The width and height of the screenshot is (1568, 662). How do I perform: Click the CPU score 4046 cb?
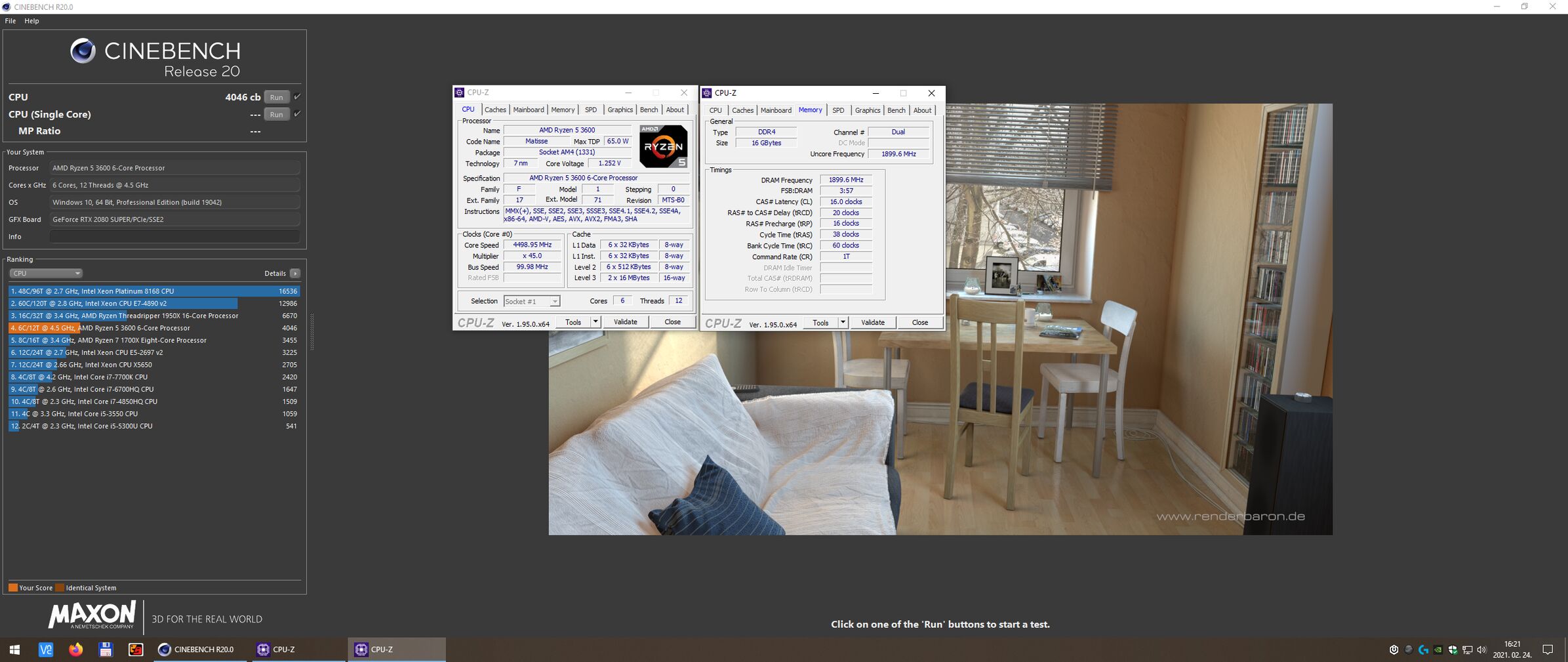pos(243,97)
